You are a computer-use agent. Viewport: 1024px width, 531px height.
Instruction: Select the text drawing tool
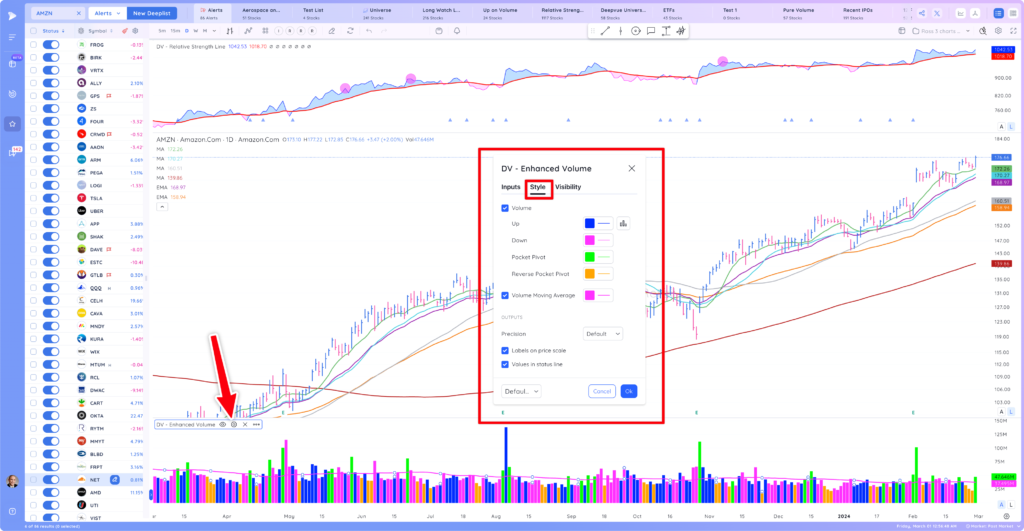pyautogui.click(x=665, y=31)
